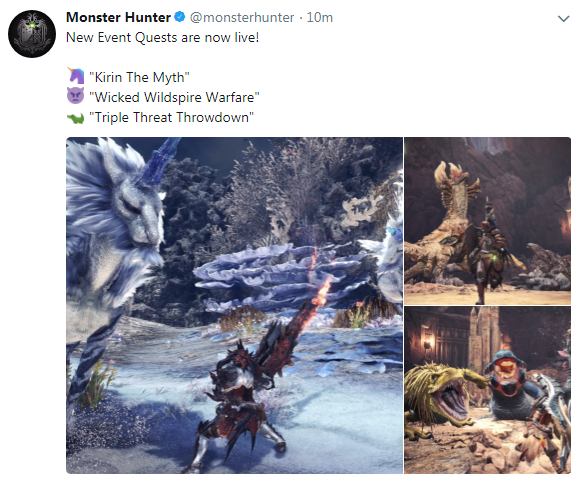Image resolution: width=582 pixels, height=486 pixels.
Task: Expand the tweet options chevron
Action: pyautogui.click(x=563, y=19)
